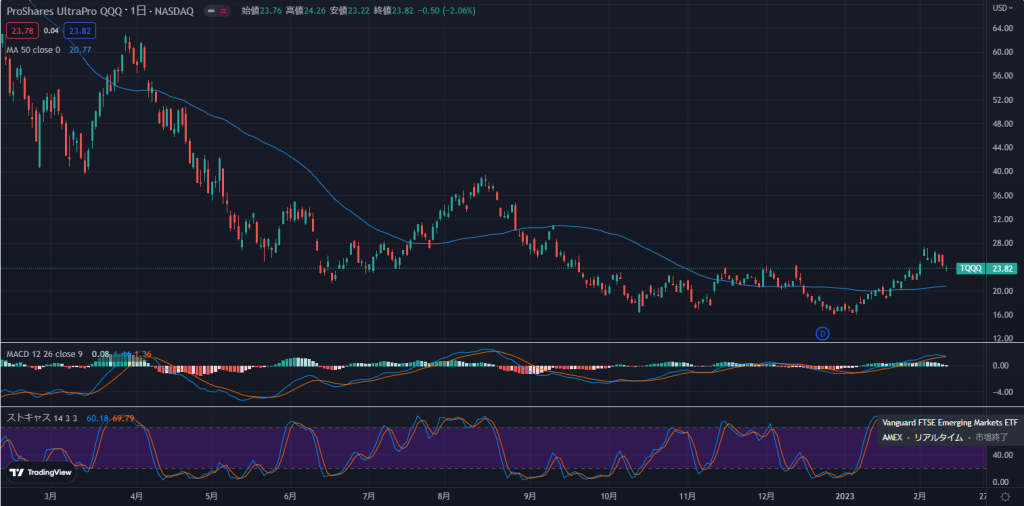Click the 8月 label on time axis
1024x506 pixels.
[444, 496]
